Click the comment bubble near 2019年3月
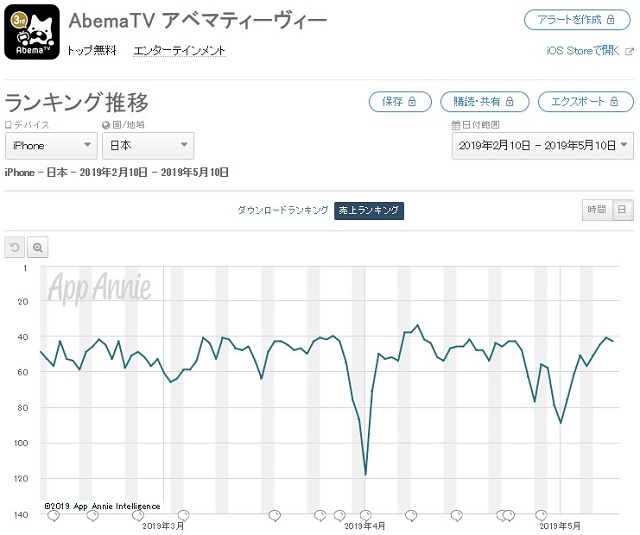The width and height of the screenshot is (640, 535). click(183, 515)
